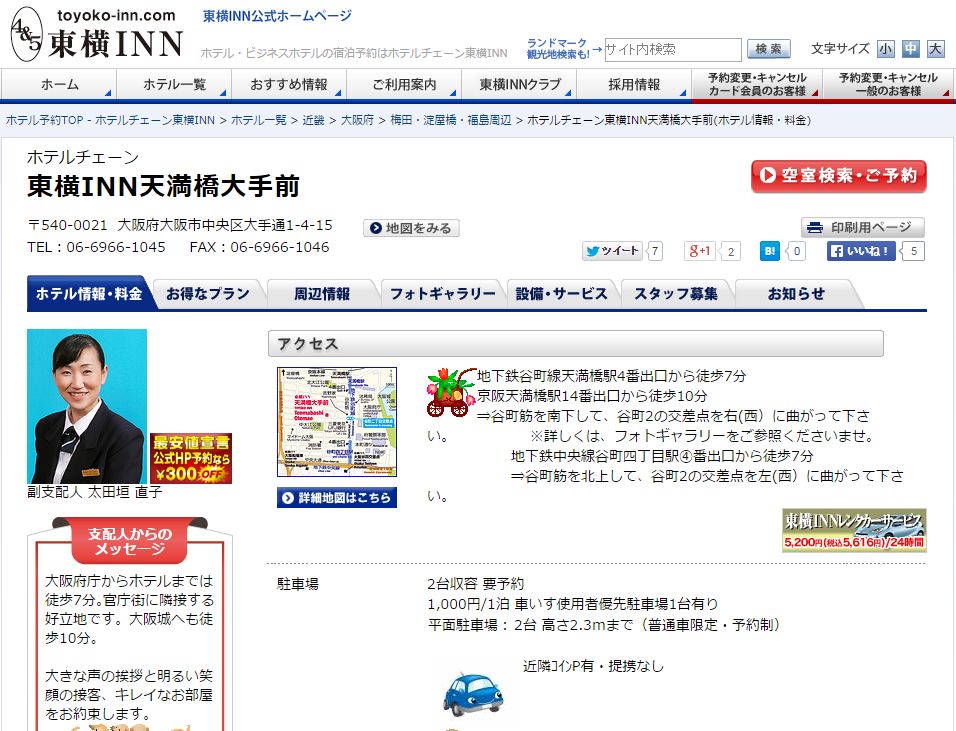Open the ホーム menu
Image resolution: width=956 pixels, height=731 pixels.
59,84
